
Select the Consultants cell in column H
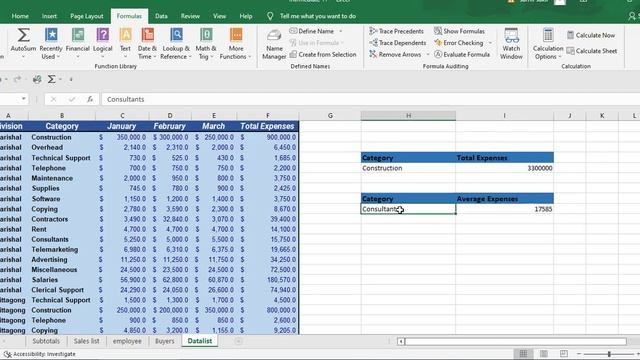(x=408, y=209)
